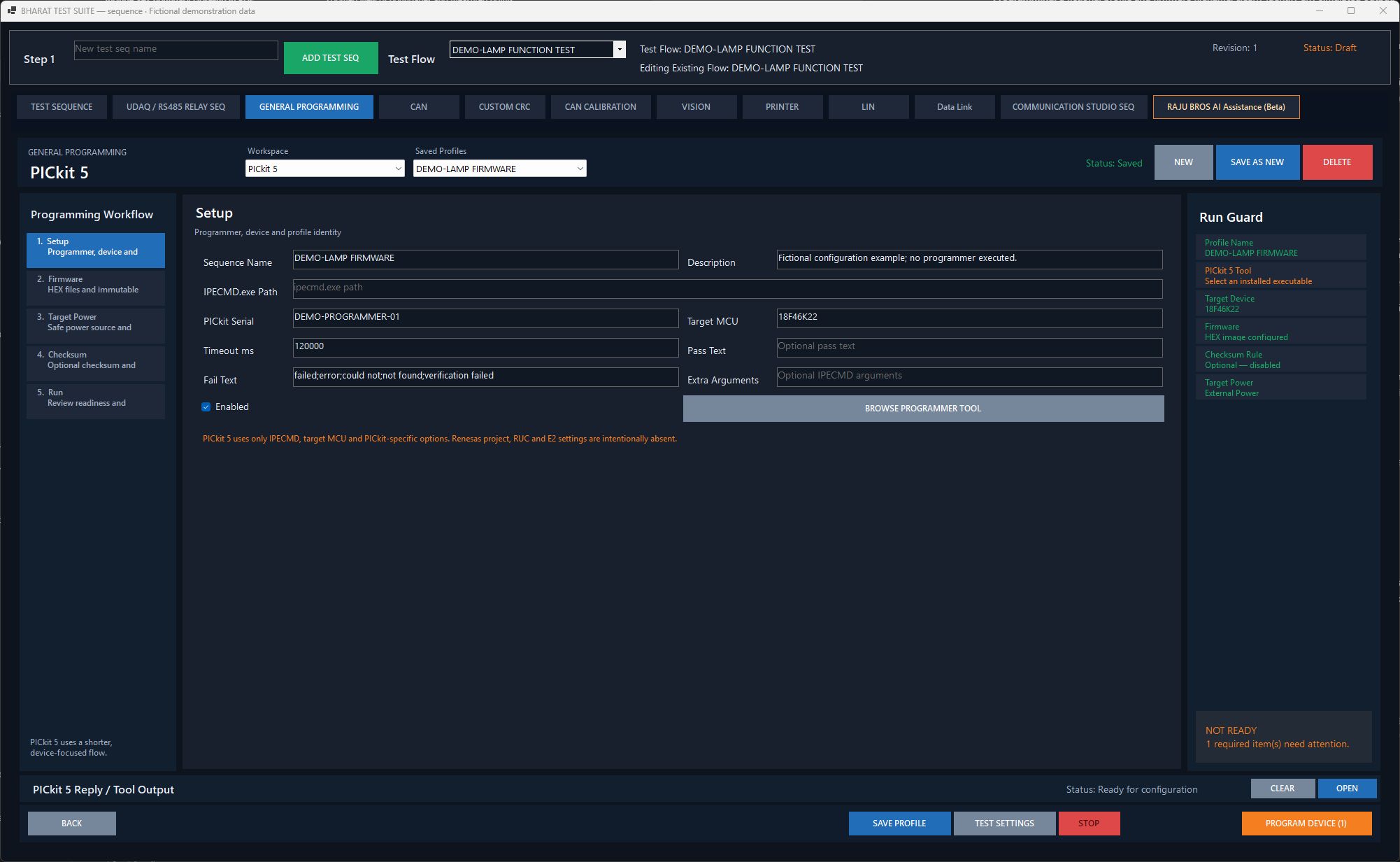Click the PICkit Serial field

[485, 318]
